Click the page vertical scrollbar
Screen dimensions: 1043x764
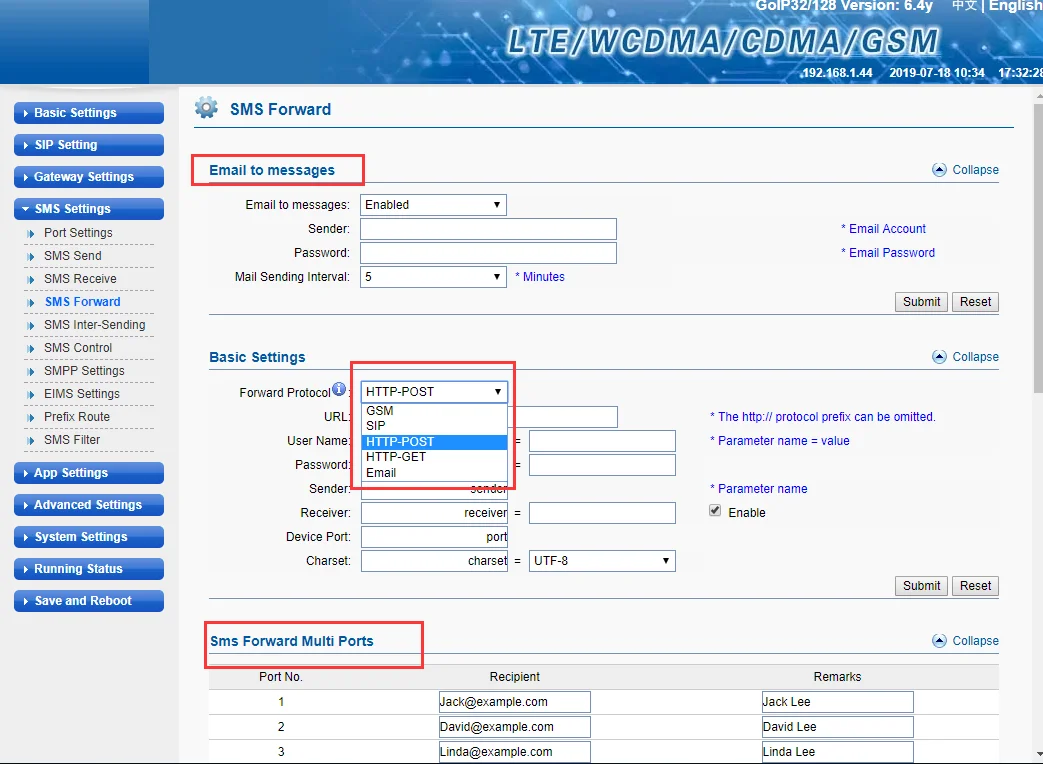[1038, 248]
